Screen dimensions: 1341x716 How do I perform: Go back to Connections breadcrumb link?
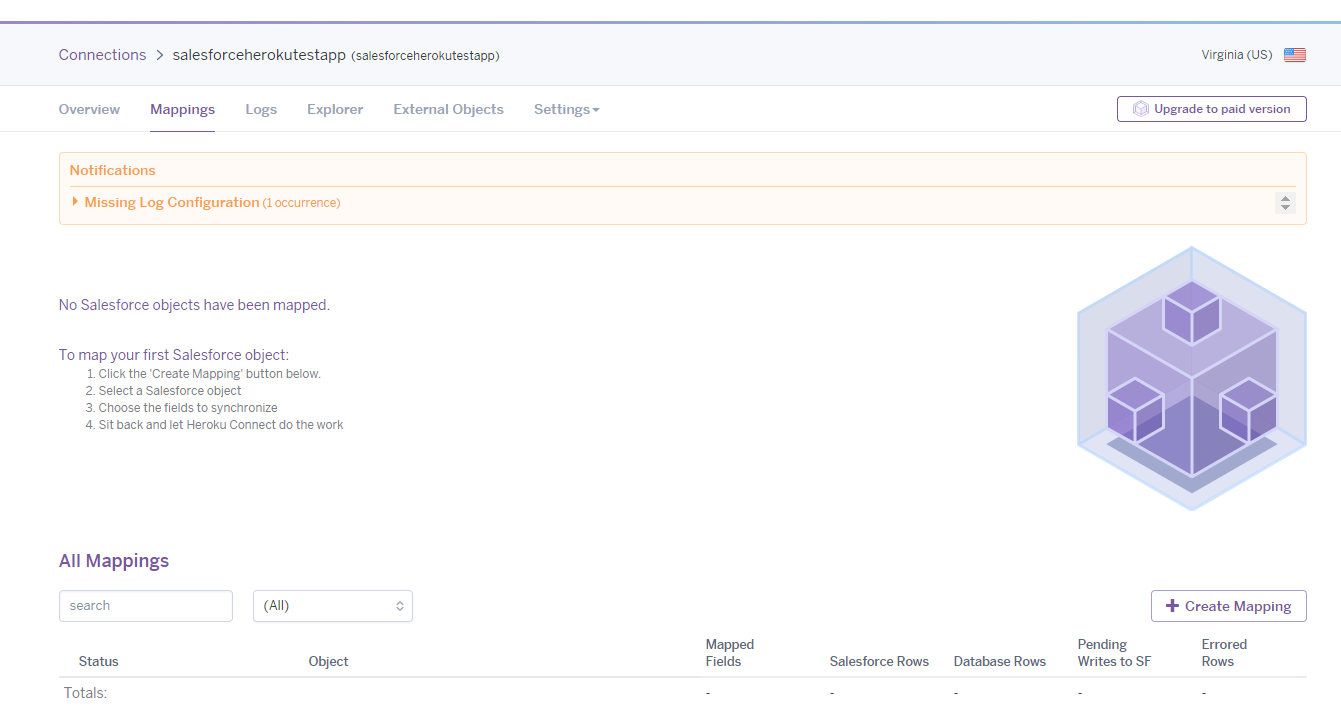(x=102, y=55)
